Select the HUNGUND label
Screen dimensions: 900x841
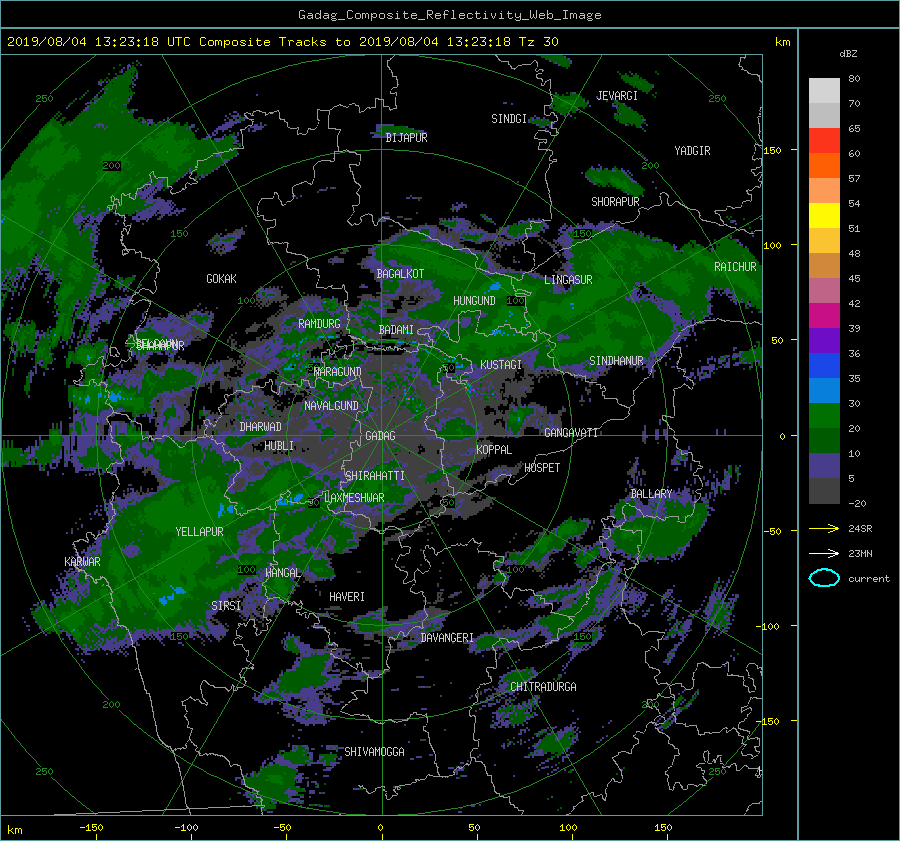pos(474,301)
